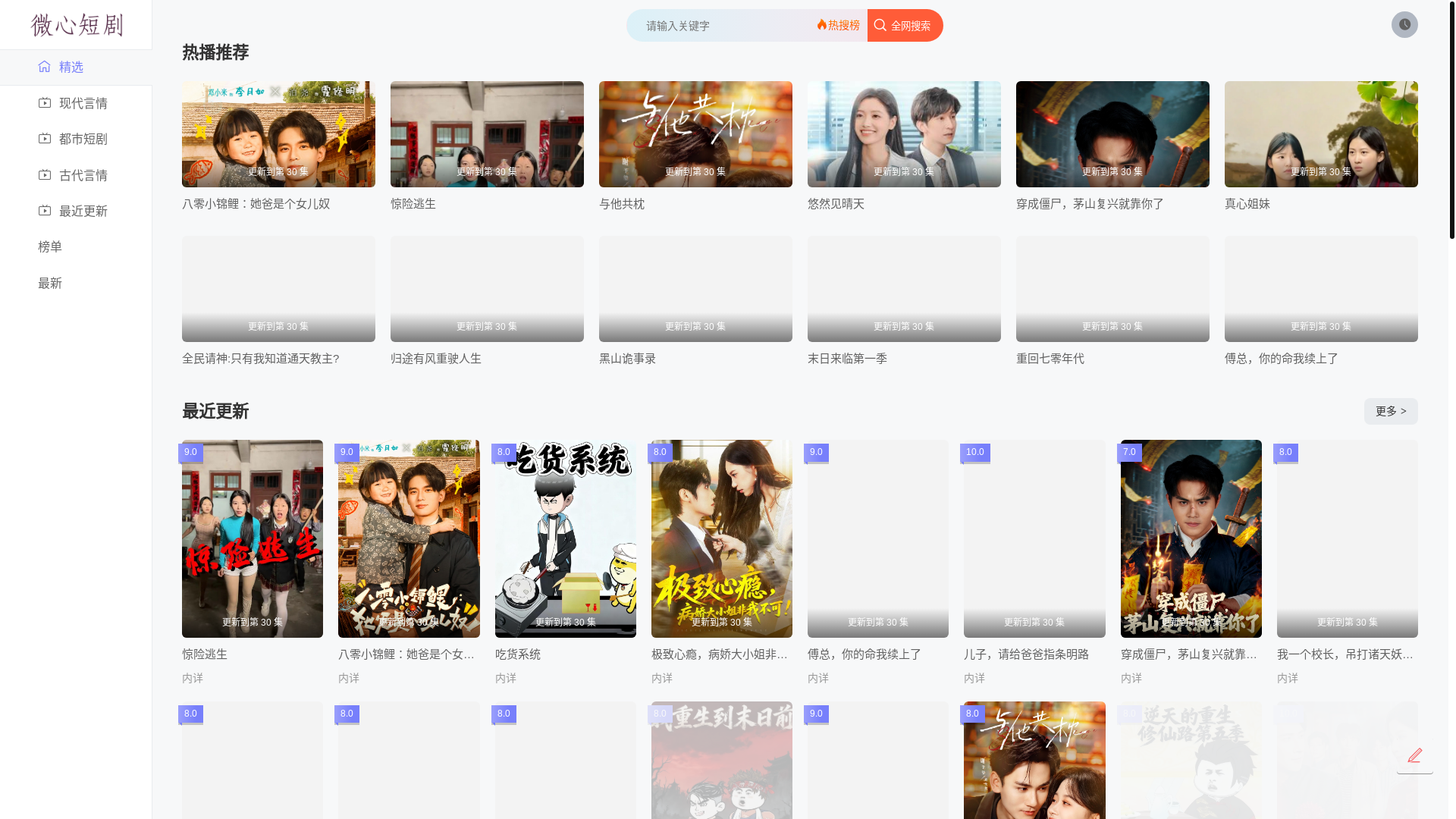Click the clock history icon
This screenshot has width=1456, height=819.
pyautogui.click(x=1404, y=25)
